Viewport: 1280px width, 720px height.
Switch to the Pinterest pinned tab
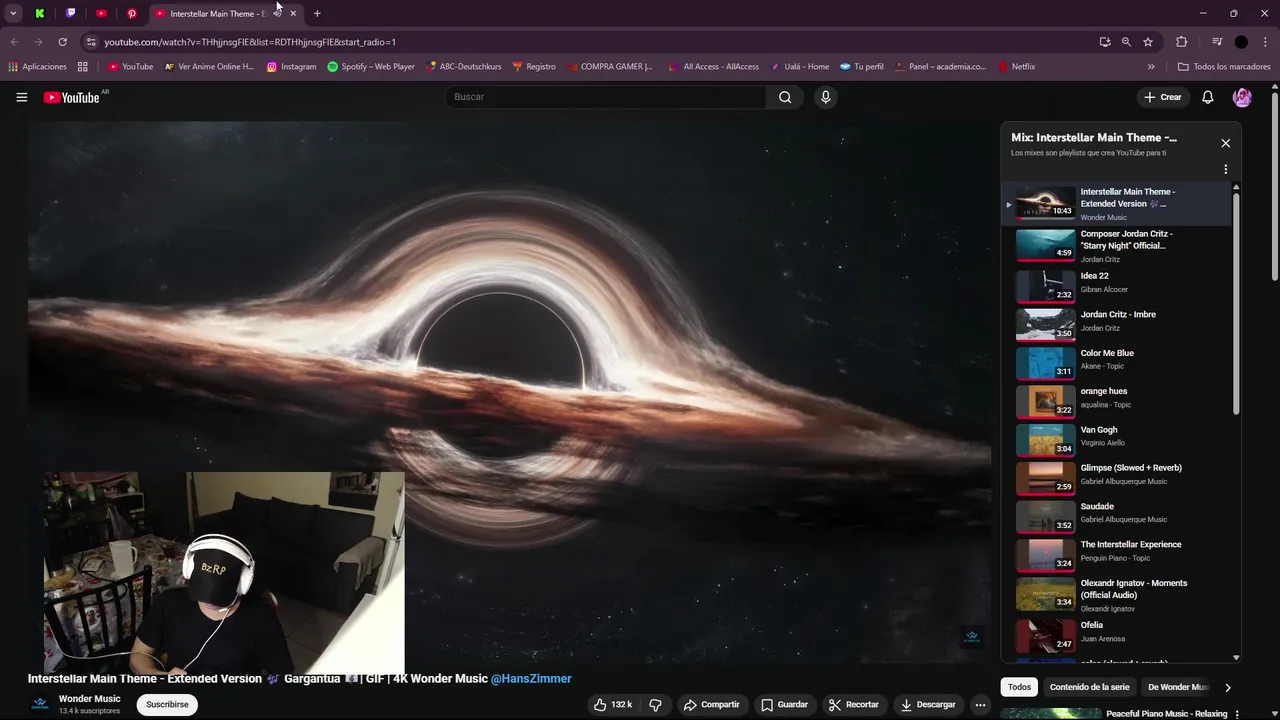pos(131,13)
